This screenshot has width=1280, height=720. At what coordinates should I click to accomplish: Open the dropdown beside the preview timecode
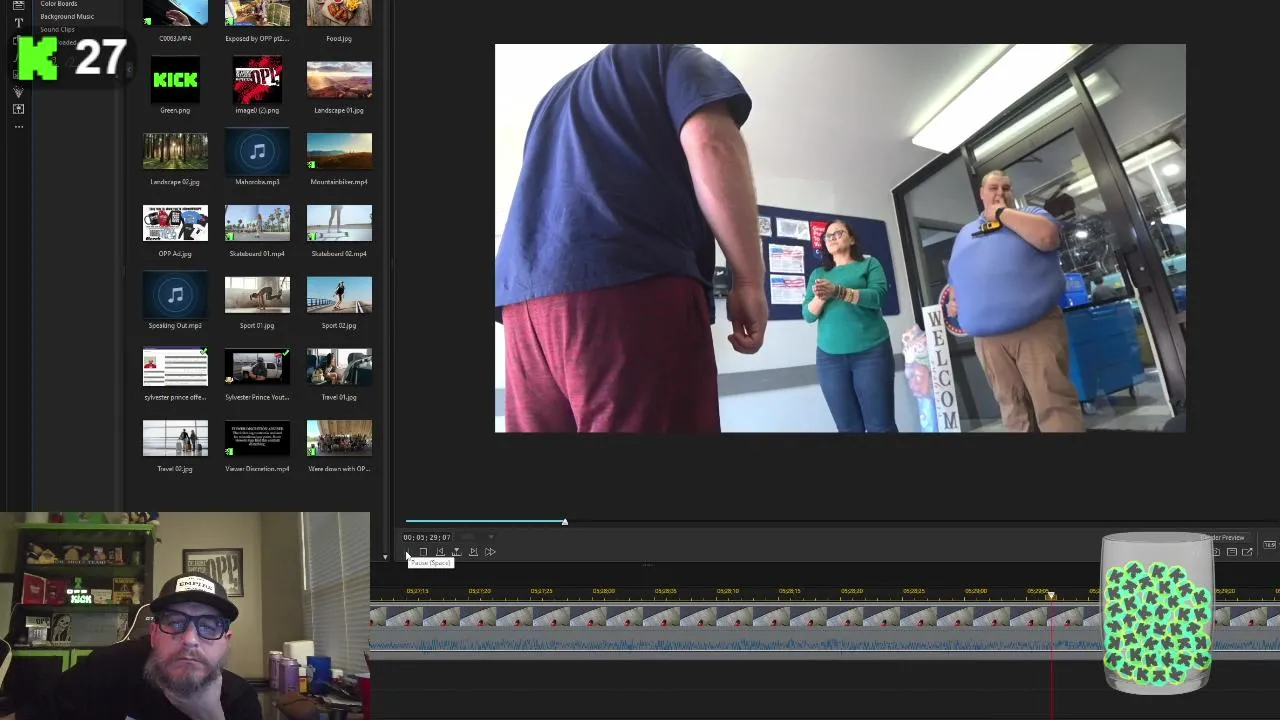pyautogui.click(x=491, y=537)
